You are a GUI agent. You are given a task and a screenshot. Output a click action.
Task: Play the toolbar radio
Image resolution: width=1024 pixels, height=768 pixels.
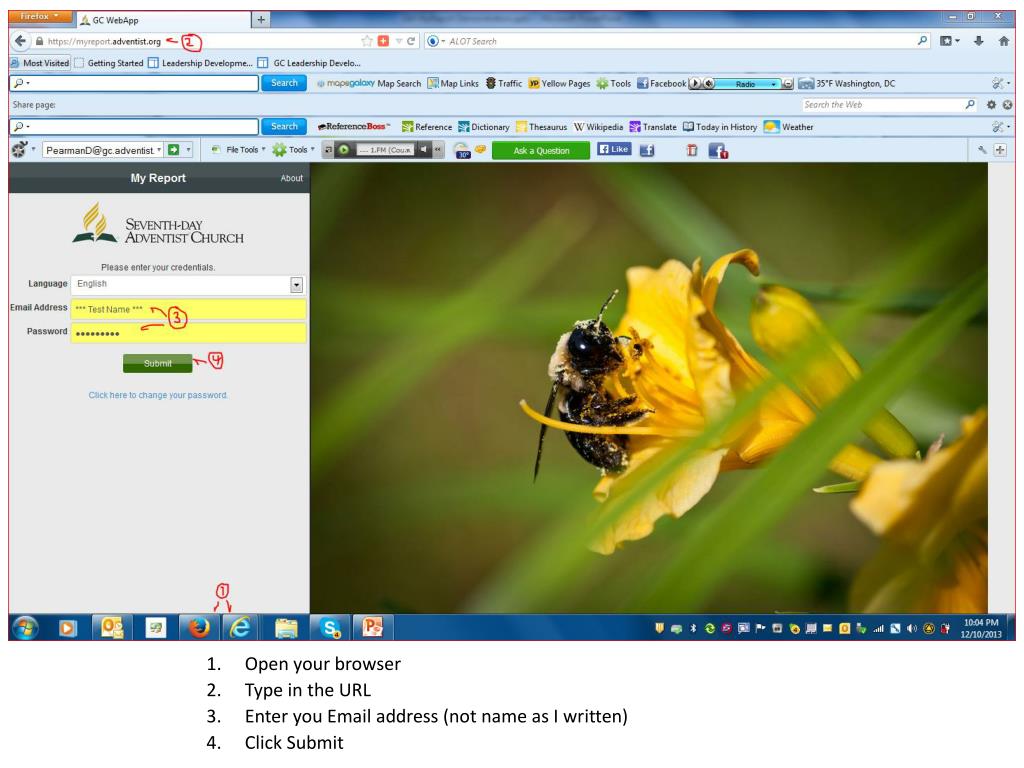tap(696, 84)
